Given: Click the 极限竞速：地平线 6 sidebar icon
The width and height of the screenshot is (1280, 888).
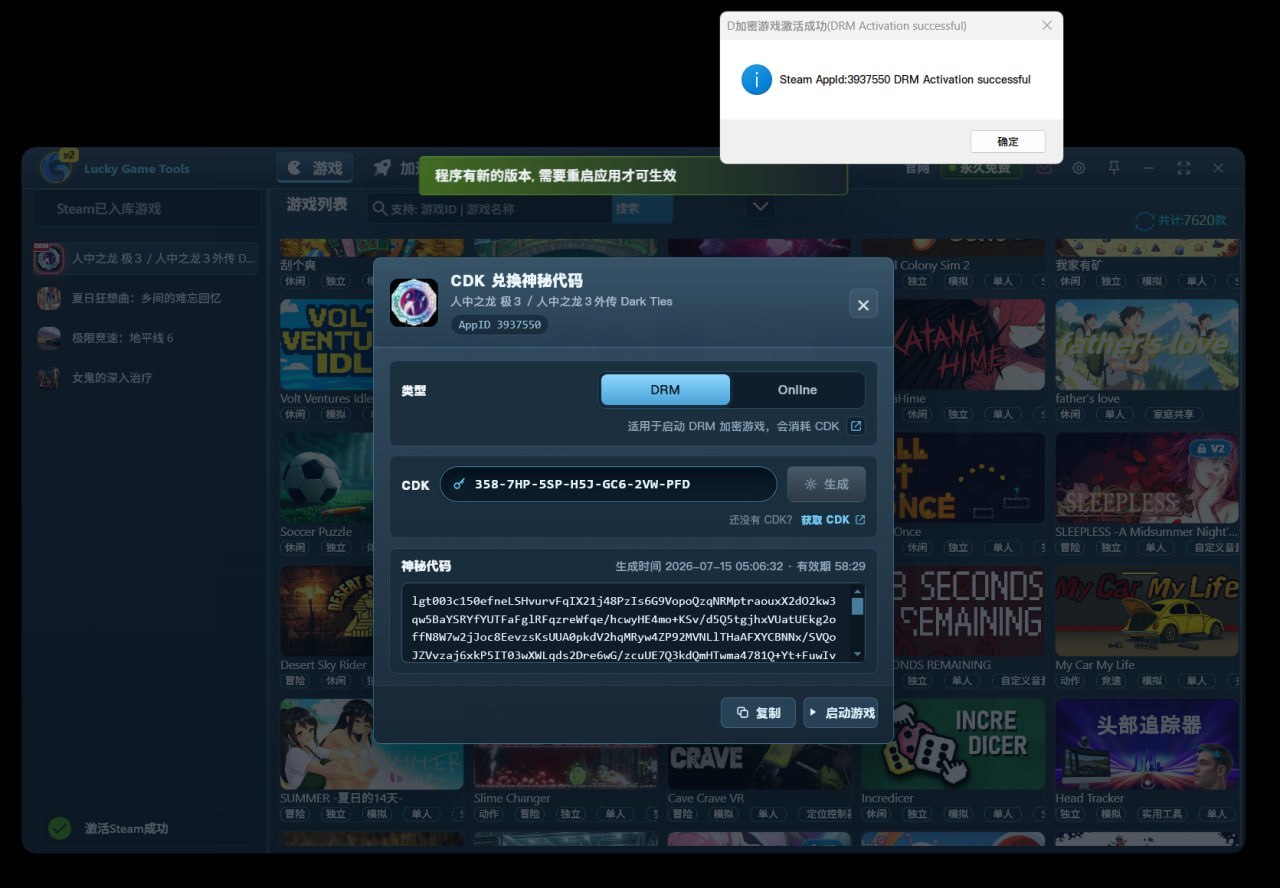Looking at the screenshot, I should tap(48, 338).
